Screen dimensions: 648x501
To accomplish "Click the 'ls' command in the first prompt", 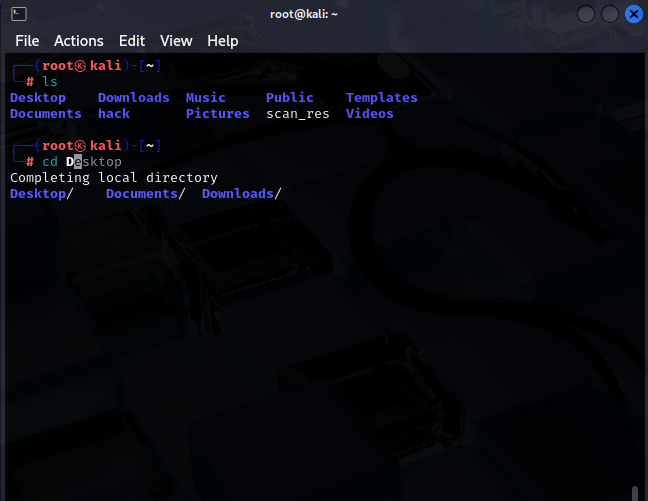I will pyautogui.click(x=50, y=81).
